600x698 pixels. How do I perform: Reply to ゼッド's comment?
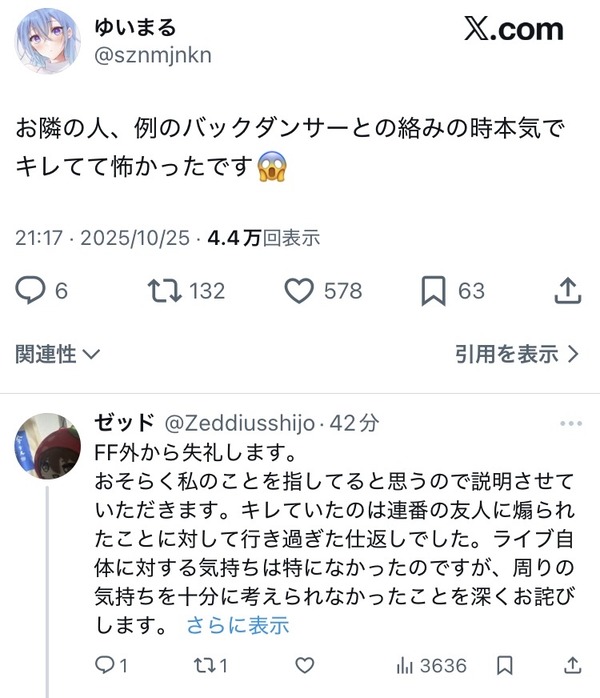click(105, 665)
